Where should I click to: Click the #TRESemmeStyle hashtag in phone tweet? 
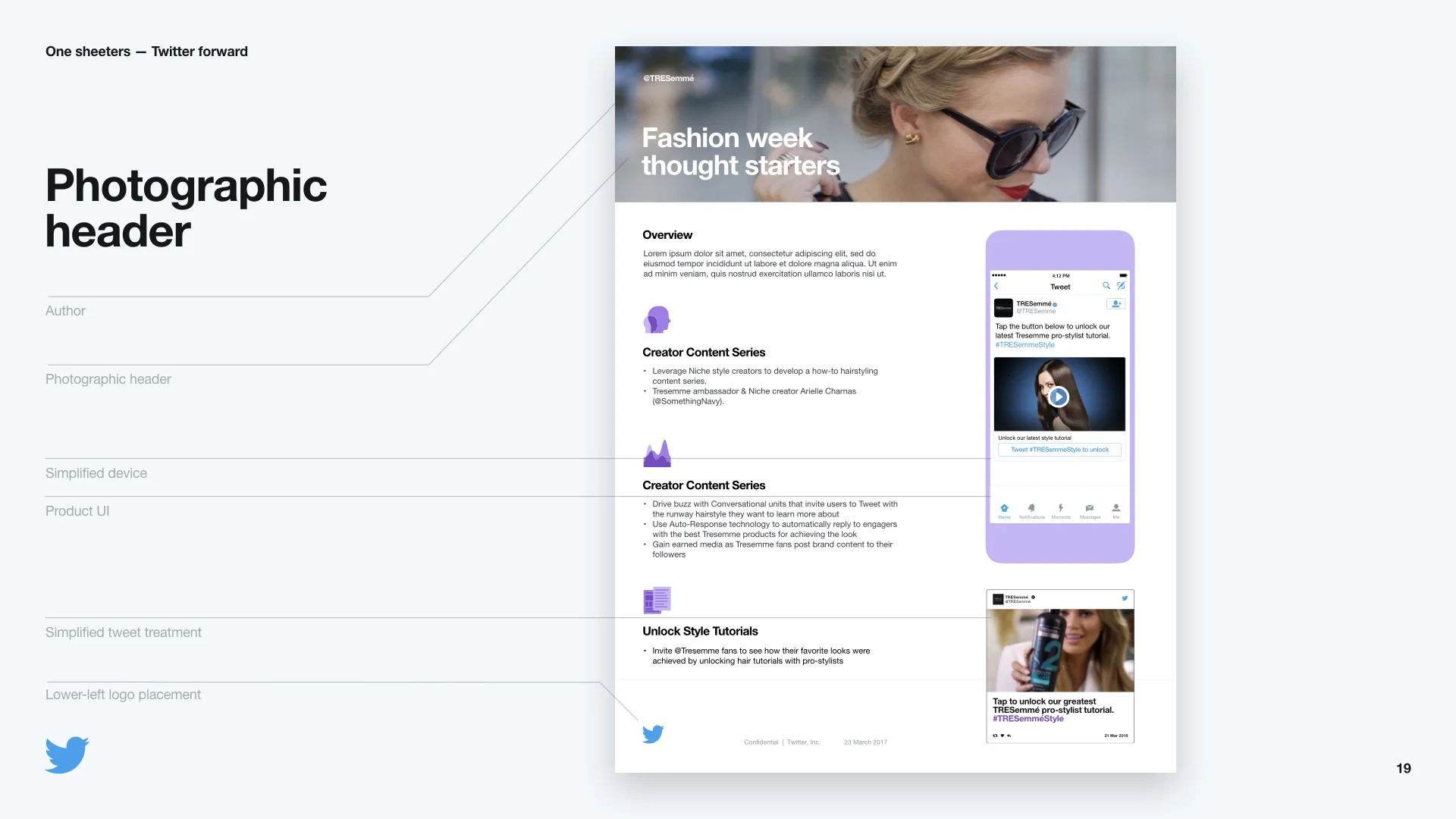(1025, 345)
